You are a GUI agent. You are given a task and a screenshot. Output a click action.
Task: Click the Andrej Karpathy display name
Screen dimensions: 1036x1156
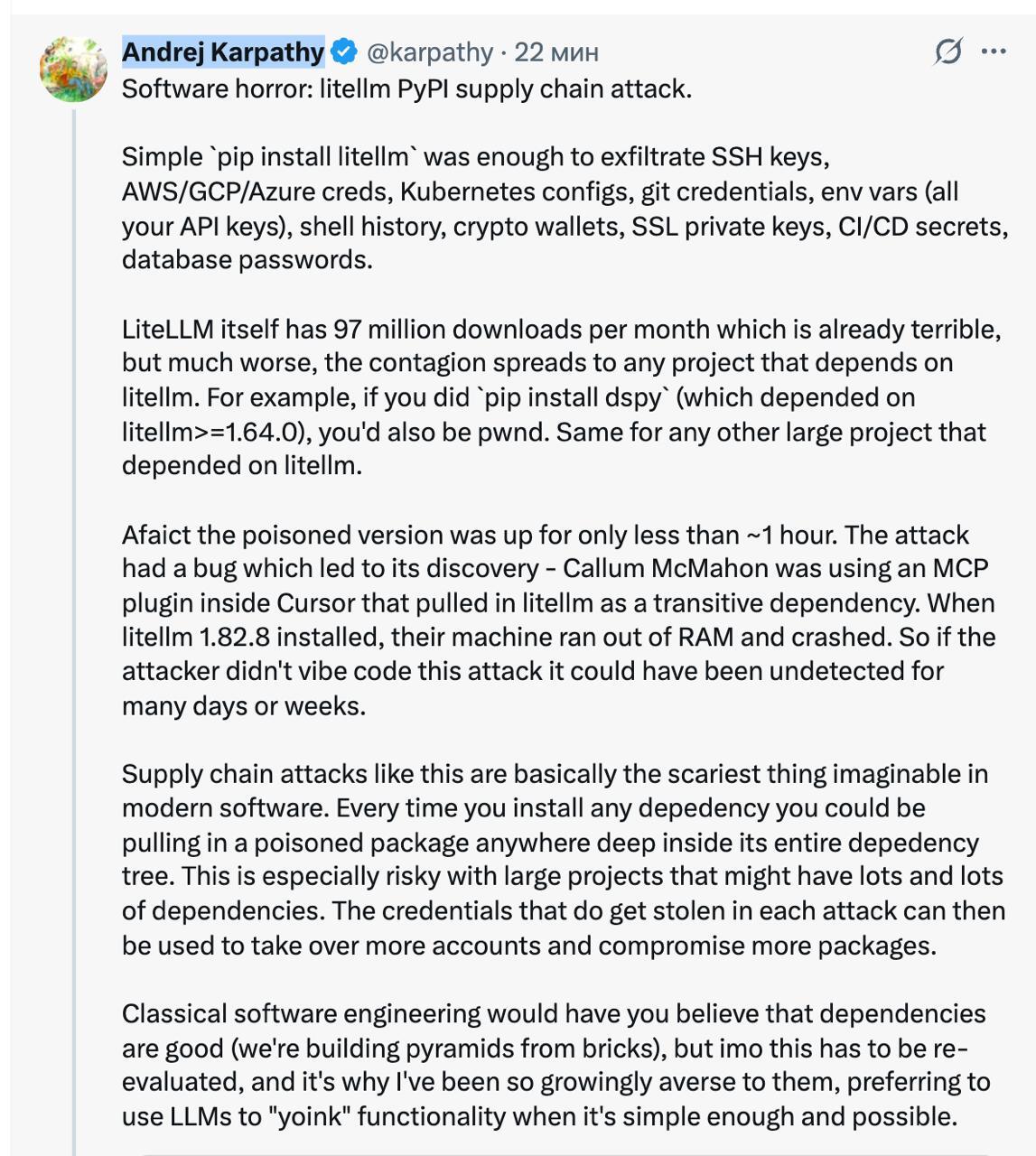pyautogui.click(x=222, y=52)
